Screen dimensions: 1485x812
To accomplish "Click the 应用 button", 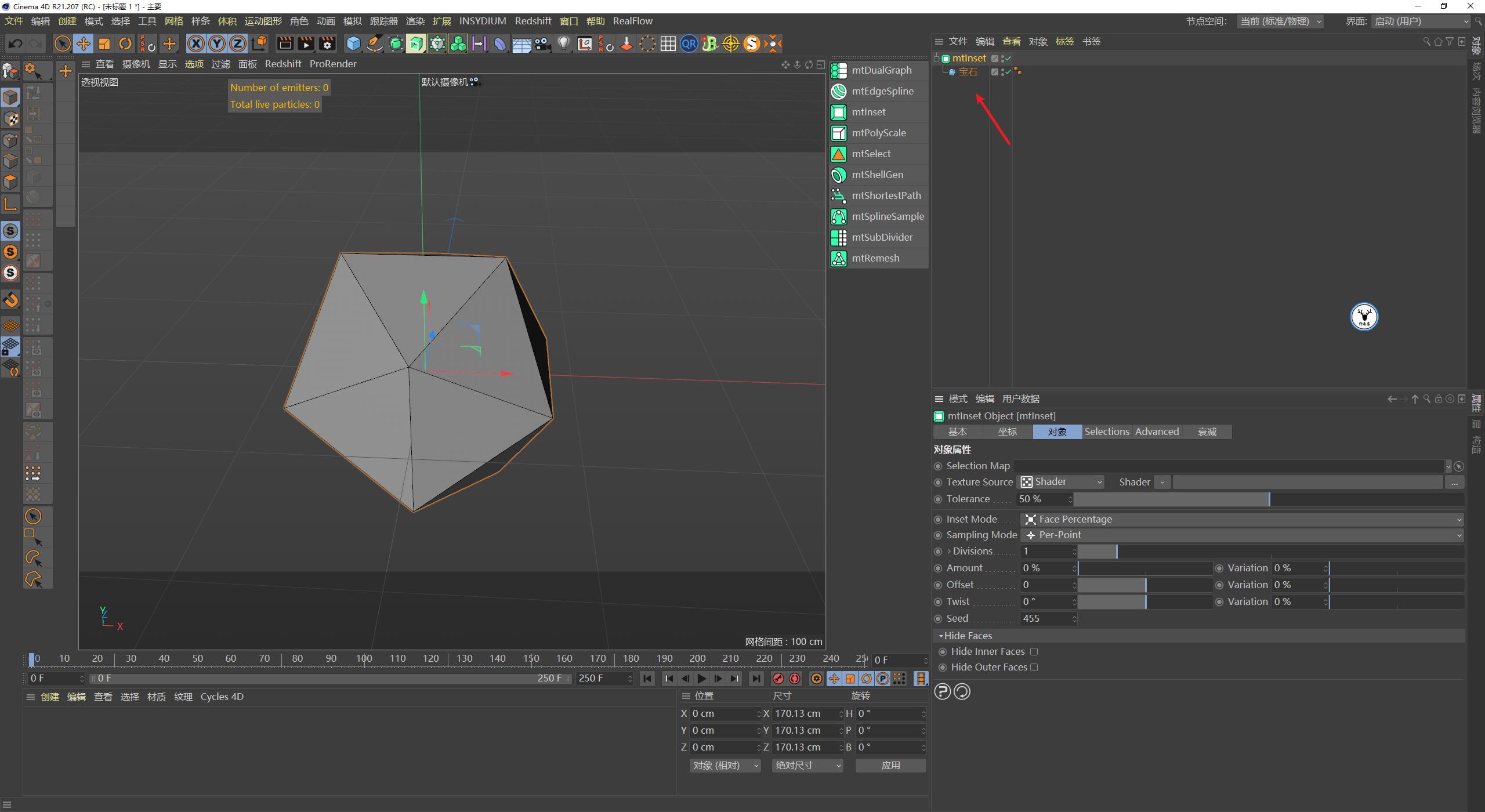I will (x=891, y=765).
